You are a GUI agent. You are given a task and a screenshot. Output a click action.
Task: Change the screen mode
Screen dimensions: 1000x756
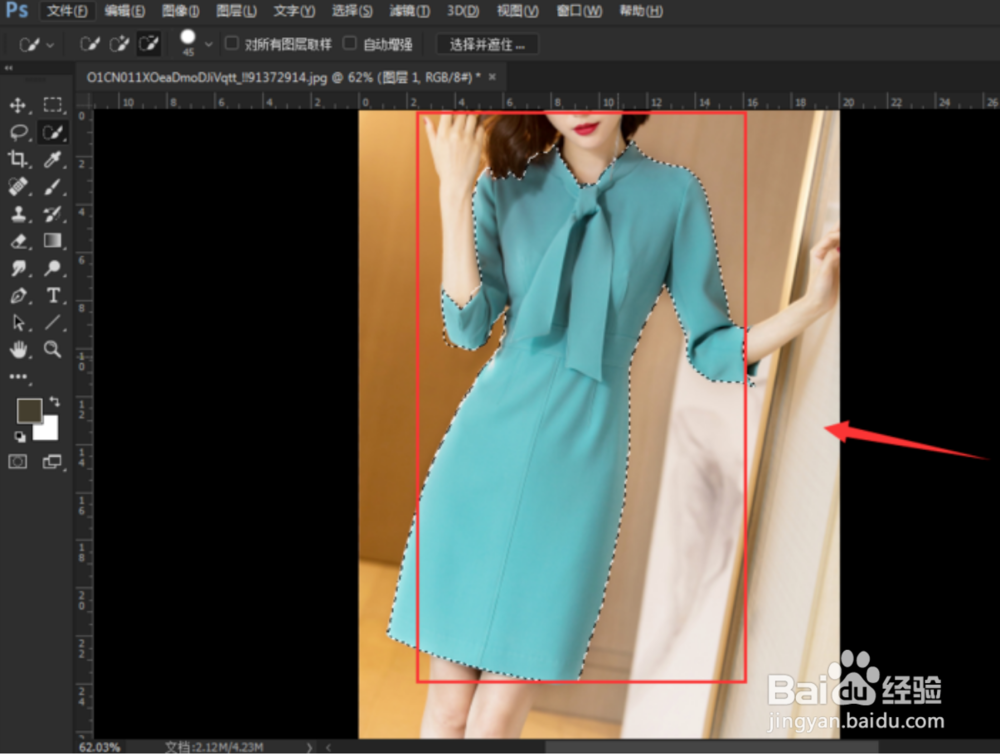coord(52,461)
